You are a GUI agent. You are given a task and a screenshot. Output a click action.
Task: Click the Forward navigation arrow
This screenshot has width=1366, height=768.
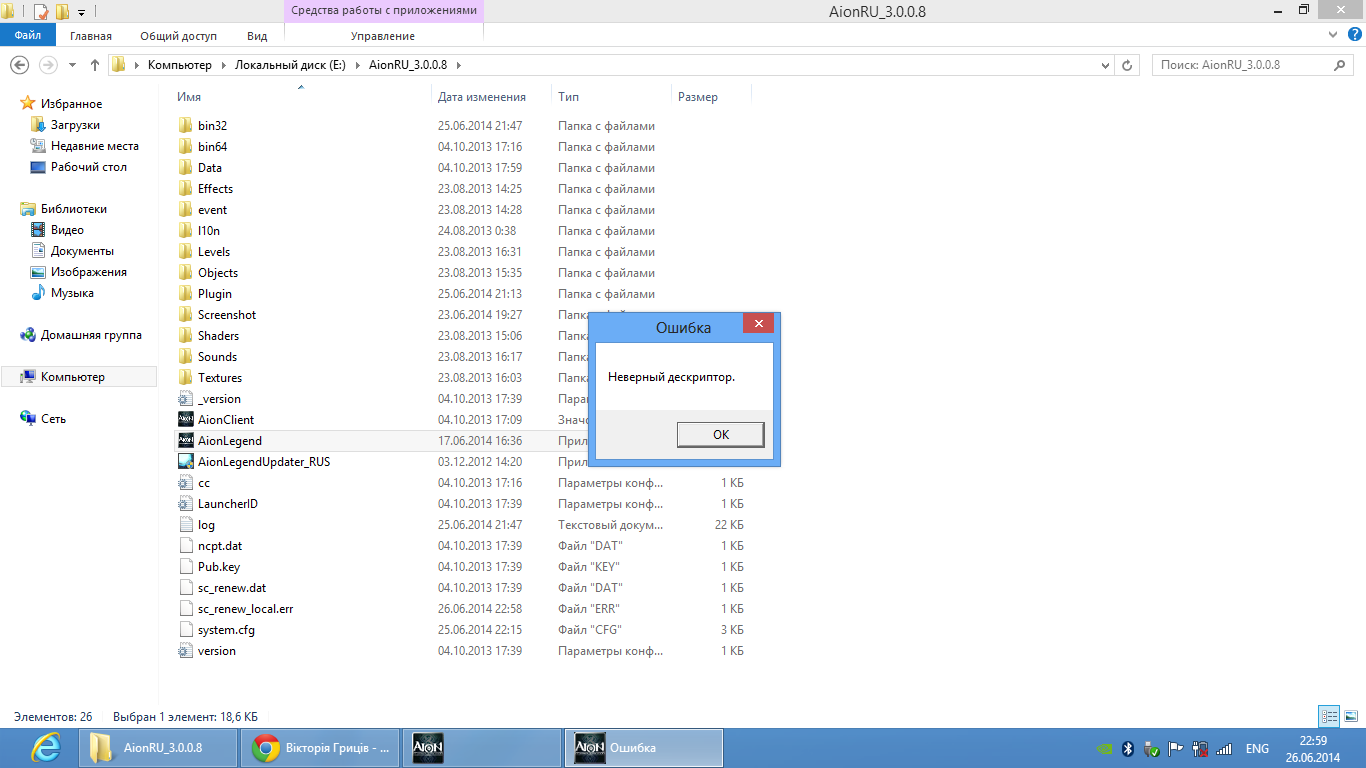point(48,65)
